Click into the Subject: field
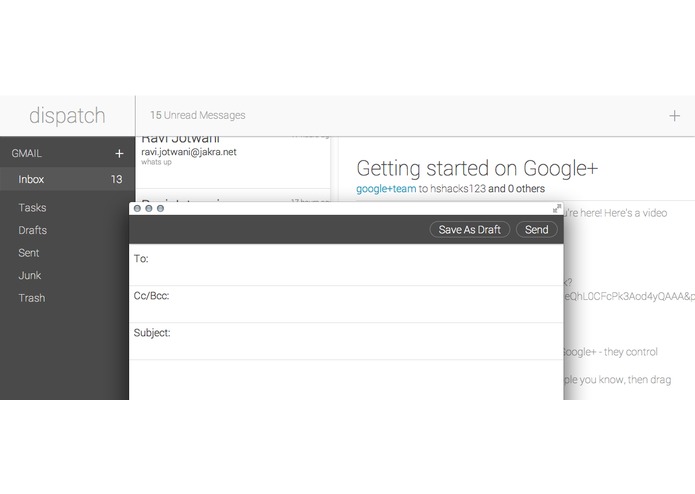Viewport: 695px width, 494px height. (346, 342)
